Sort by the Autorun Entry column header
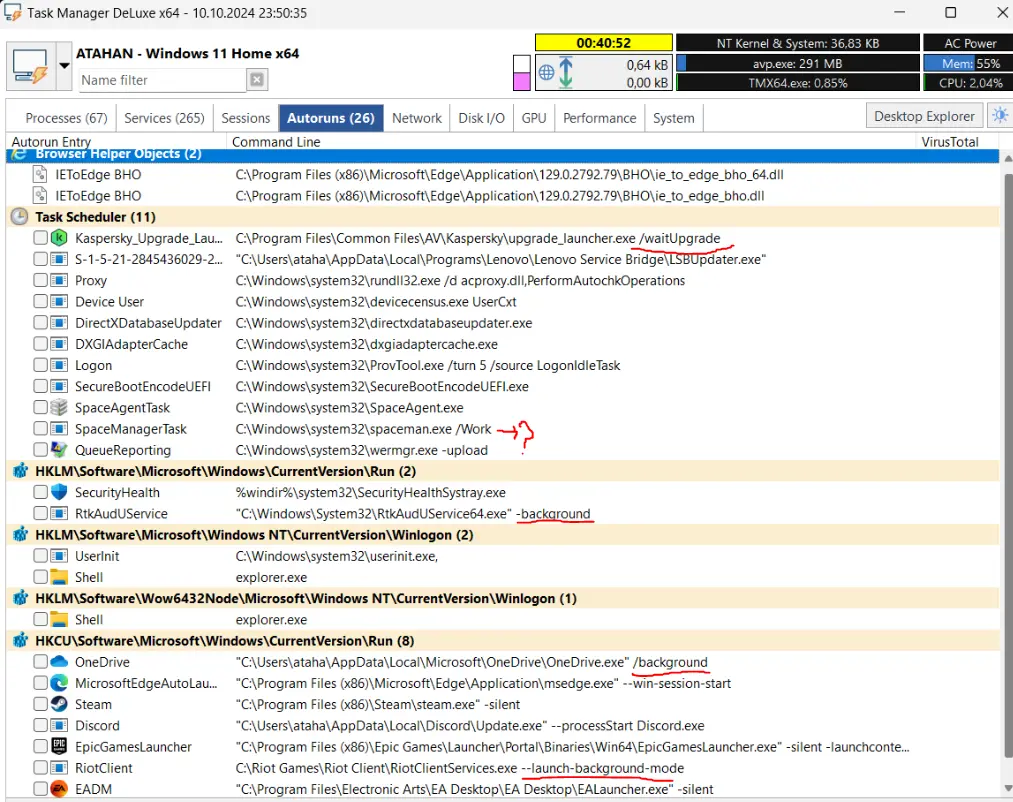Screen dimensions: 1013x802 coord(116,142)
